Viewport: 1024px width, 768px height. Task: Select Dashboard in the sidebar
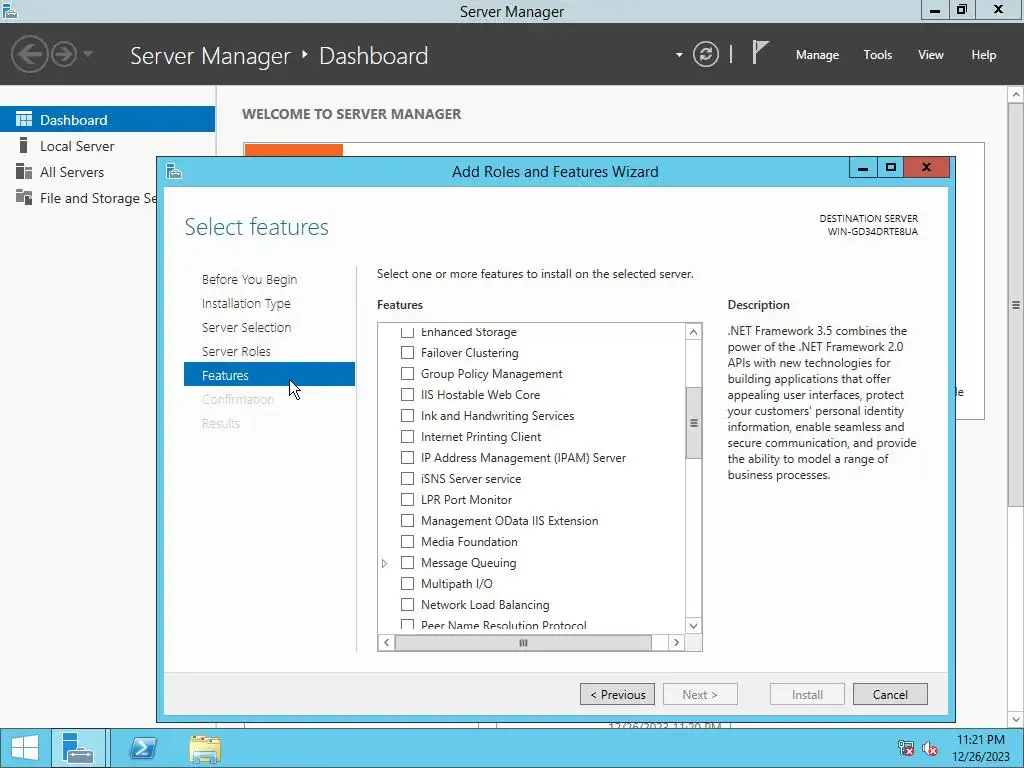click(x=107, y=120)
